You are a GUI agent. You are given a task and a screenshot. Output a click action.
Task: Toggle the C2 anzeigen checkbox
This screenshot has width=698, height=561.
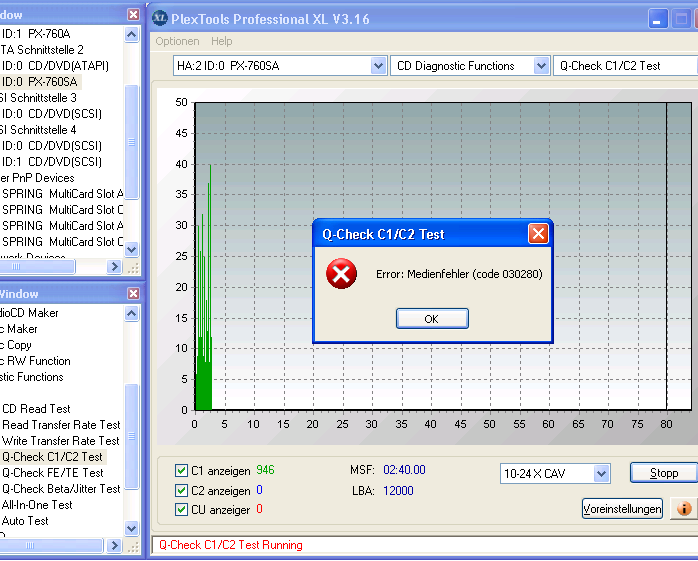coord(181,490)
